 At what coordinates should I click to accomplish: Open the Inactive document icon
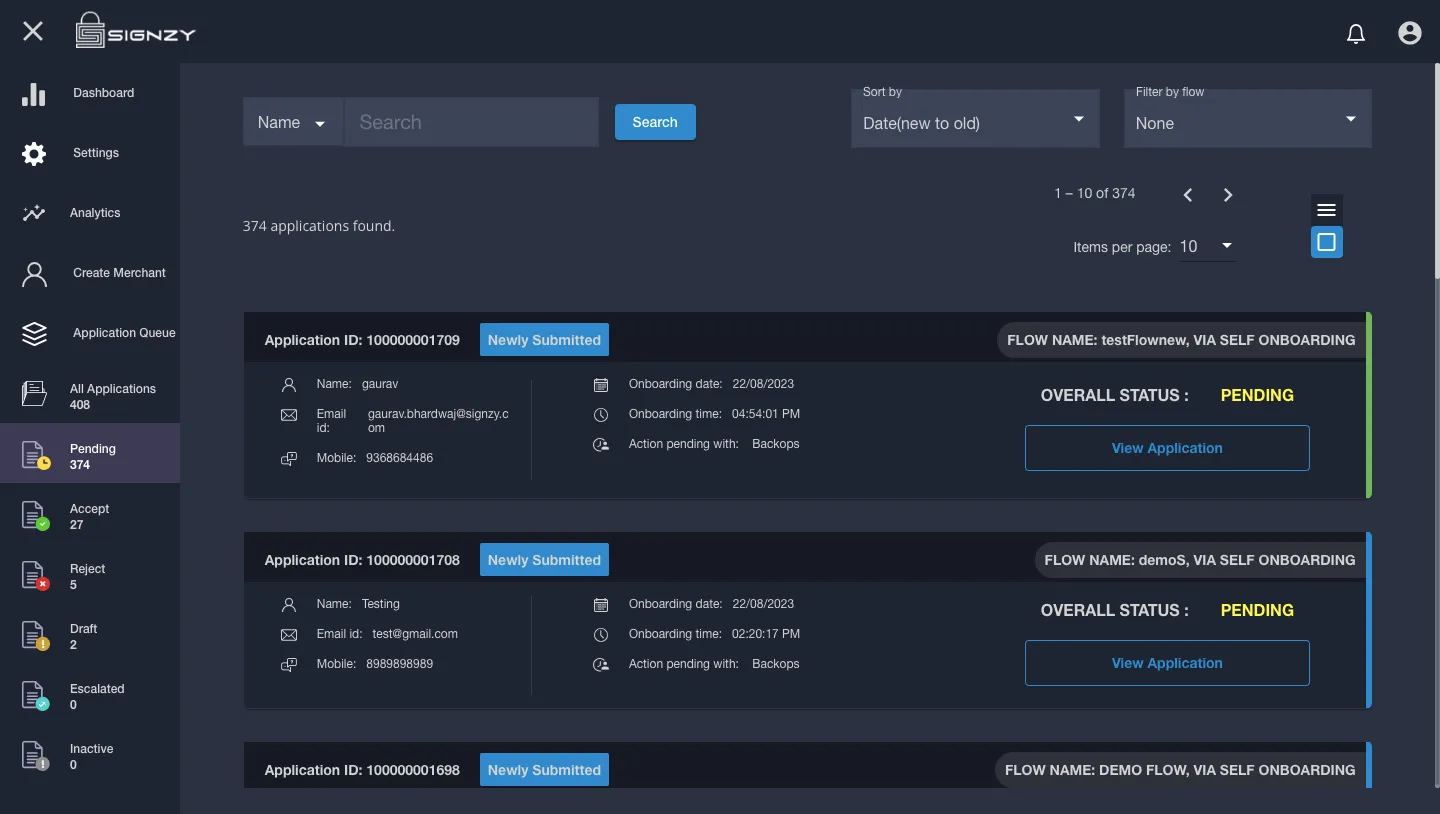[35, 756]
